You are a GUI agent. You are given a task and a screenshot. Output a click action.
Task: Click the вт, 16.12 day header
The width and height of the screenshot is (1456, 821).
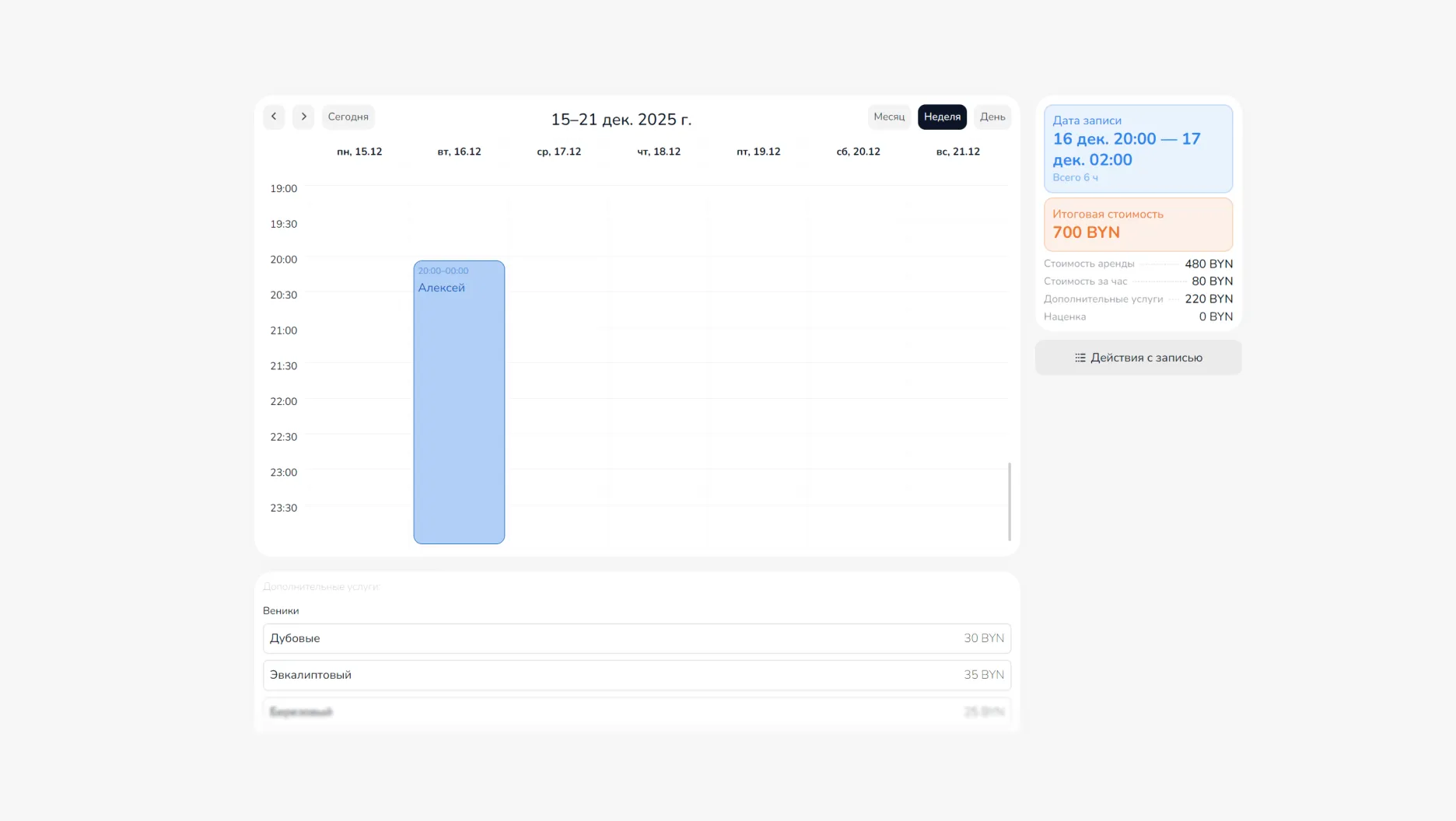[459, 152]
